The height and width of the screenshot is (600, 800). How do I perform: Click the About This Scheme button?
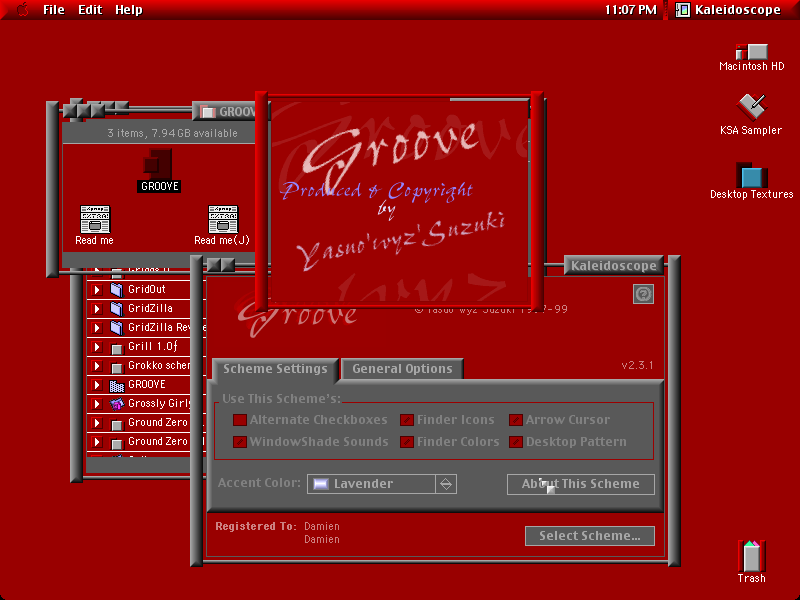581,484
